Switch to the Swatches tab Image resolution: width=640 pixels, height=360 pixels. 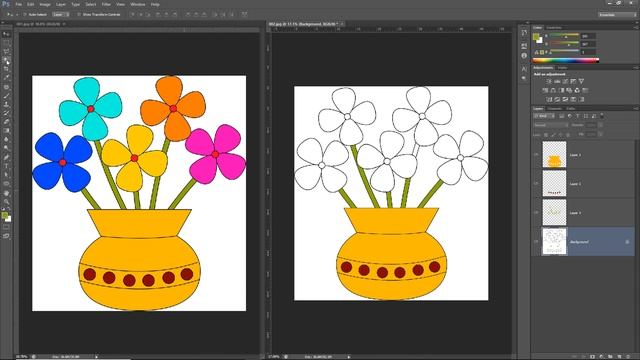click(554, 28)
